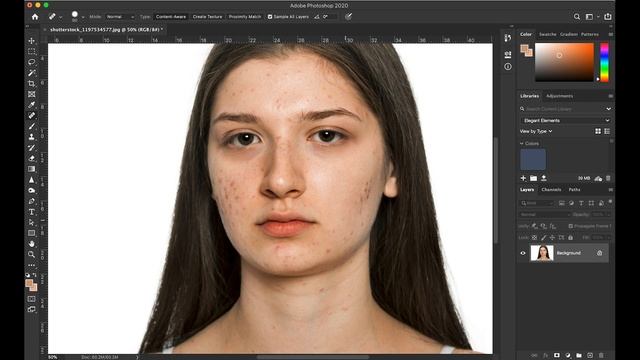Screen dimensions: 640x360
Task: Click the foreground color swatch in toolbox
Action: (29, 284)
